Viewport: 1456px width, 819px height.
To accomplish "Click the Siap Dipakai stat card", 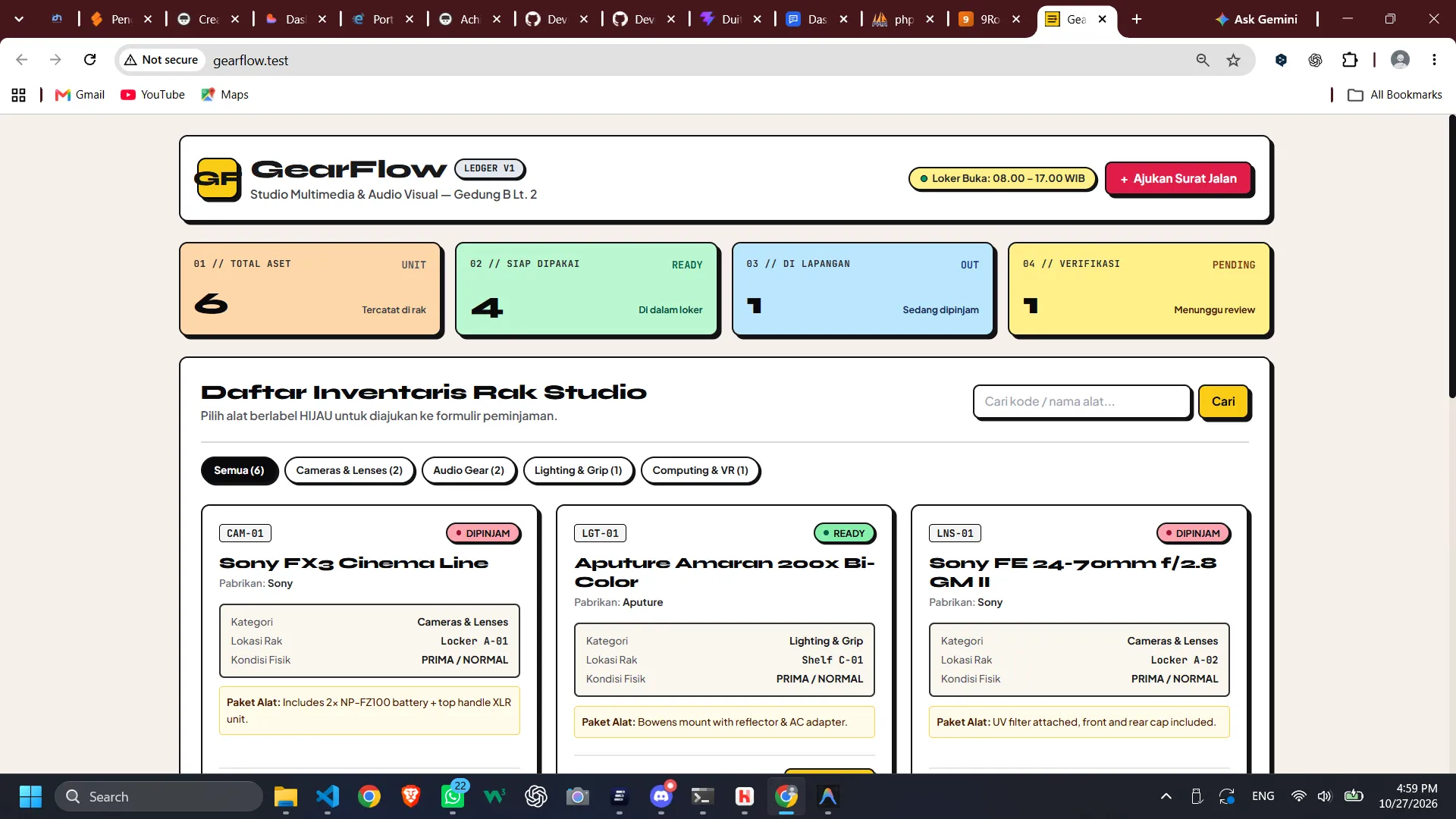I will (586, 289).
